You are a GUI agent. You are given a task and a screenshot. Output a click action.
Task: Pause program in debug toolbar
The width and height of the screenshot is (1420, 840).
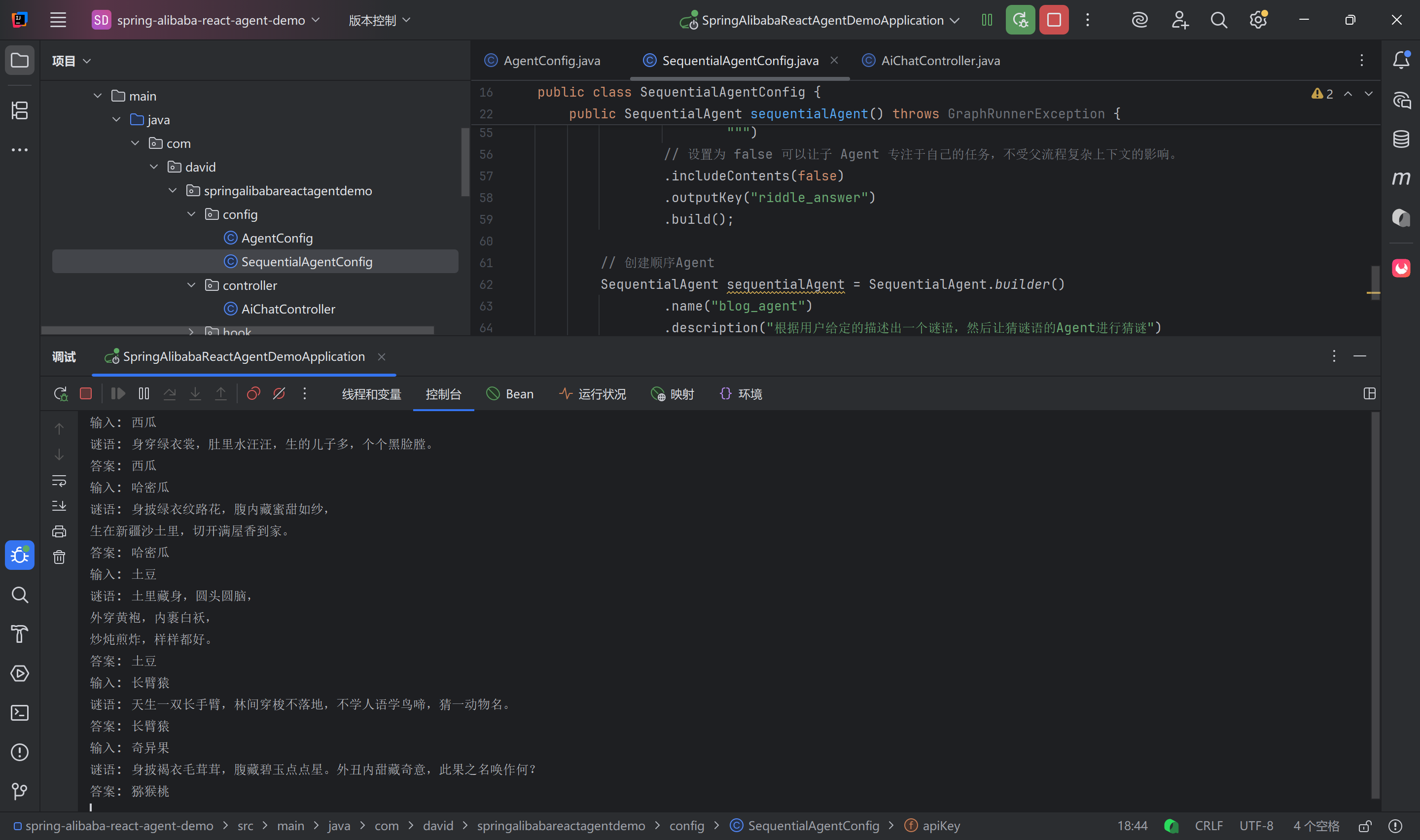click(x=144, y=393)
